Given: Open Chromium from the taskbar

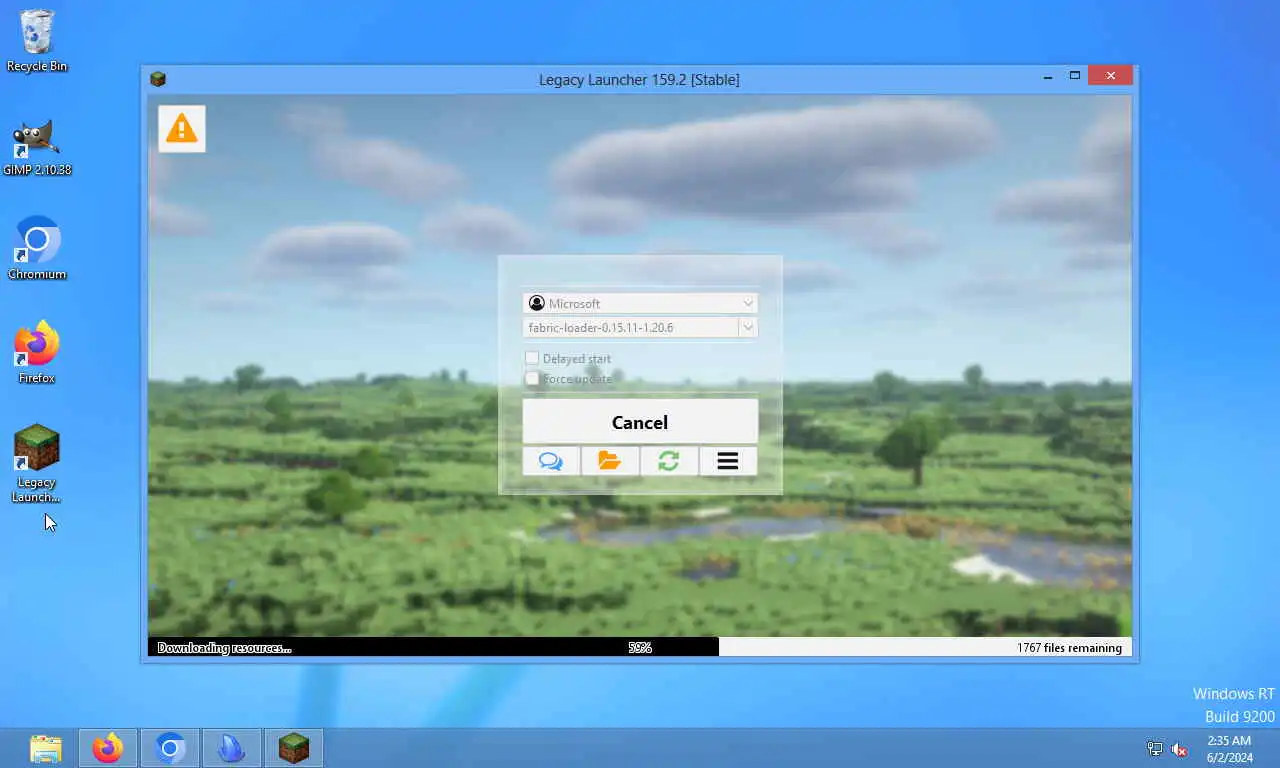Looking at the screenshot, I should coord(170,748).
